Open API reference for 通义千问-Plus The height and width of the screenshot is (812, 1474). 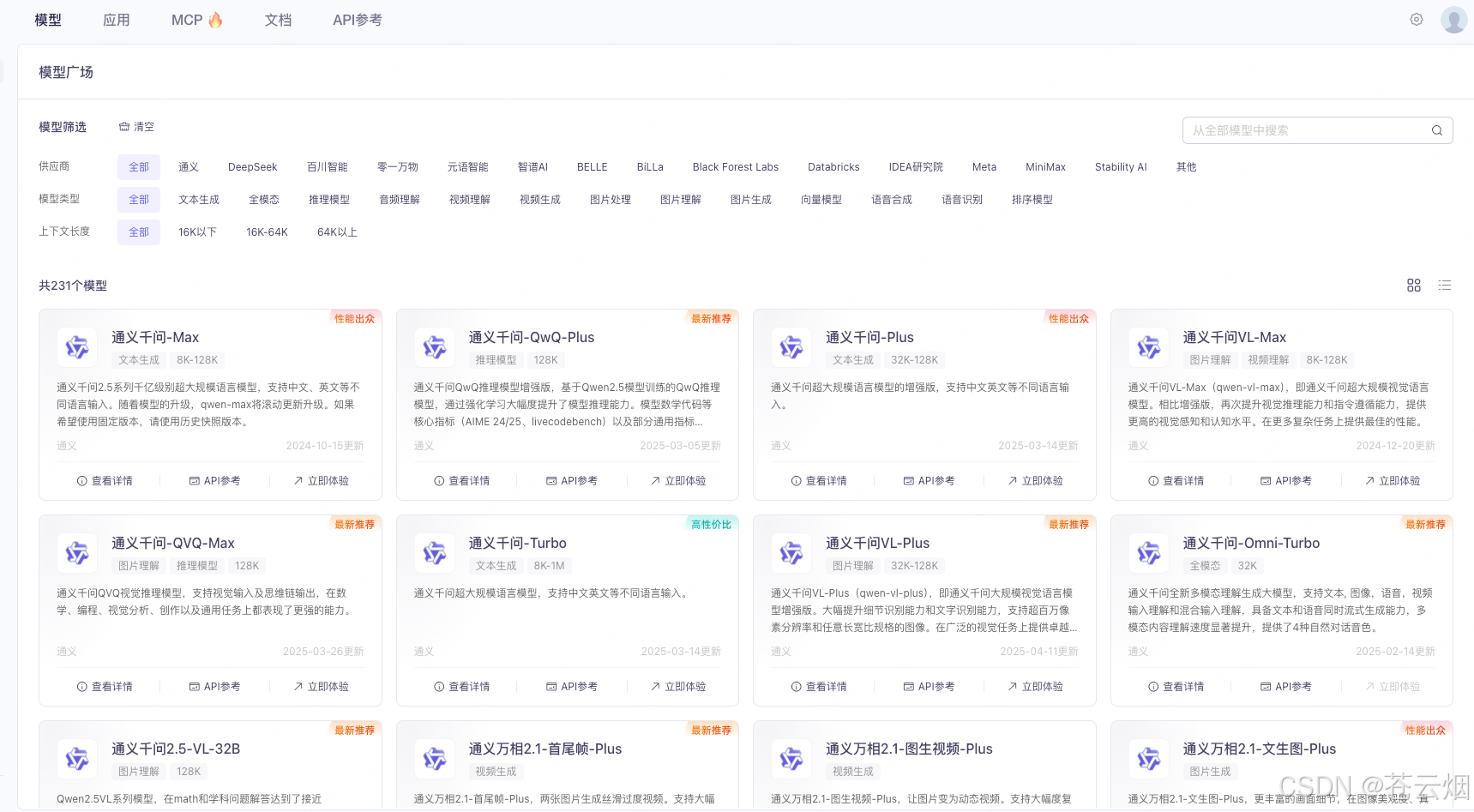(929, 481)
